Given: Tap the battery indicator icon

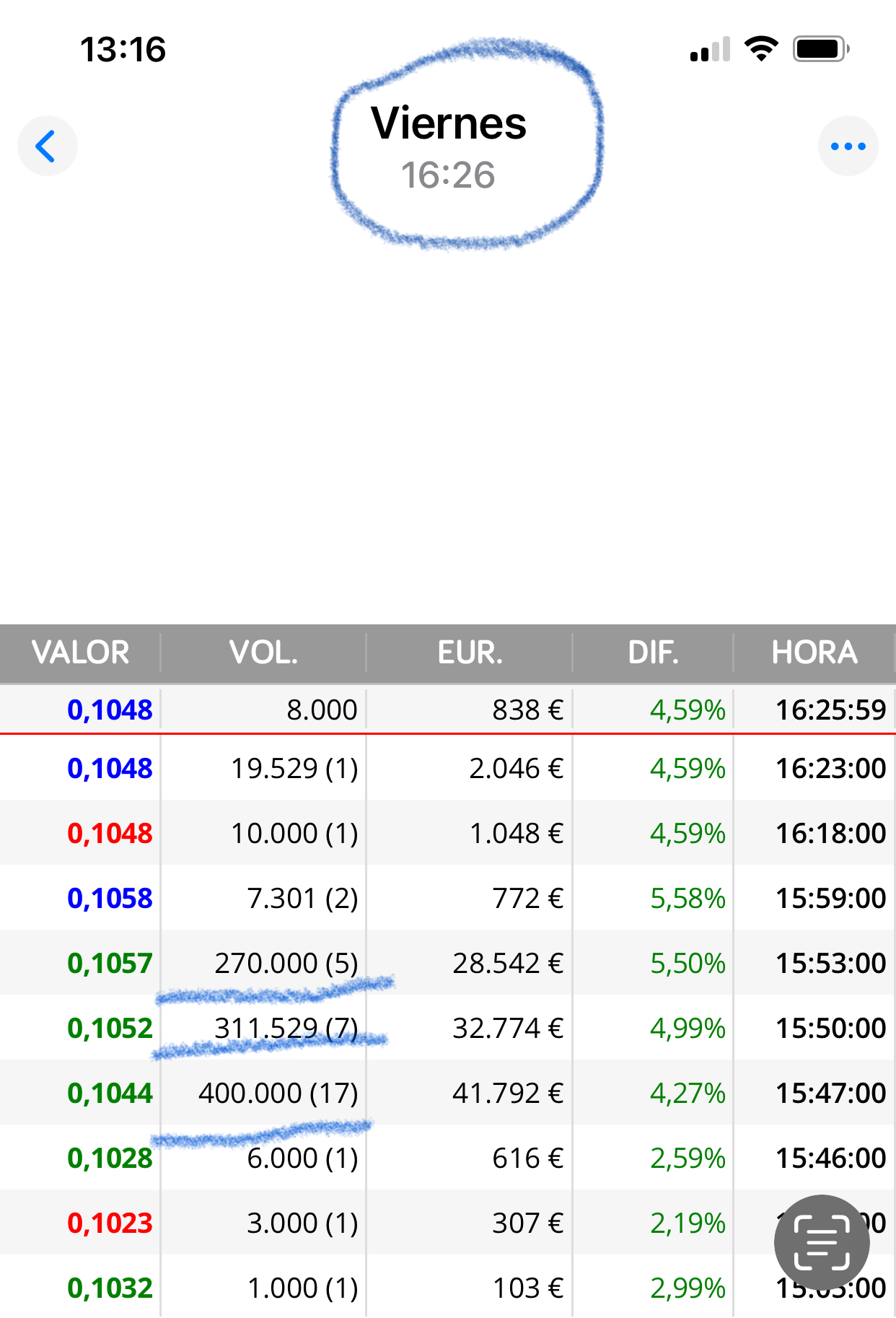Looking at the screenshot, I should [821, 49].
